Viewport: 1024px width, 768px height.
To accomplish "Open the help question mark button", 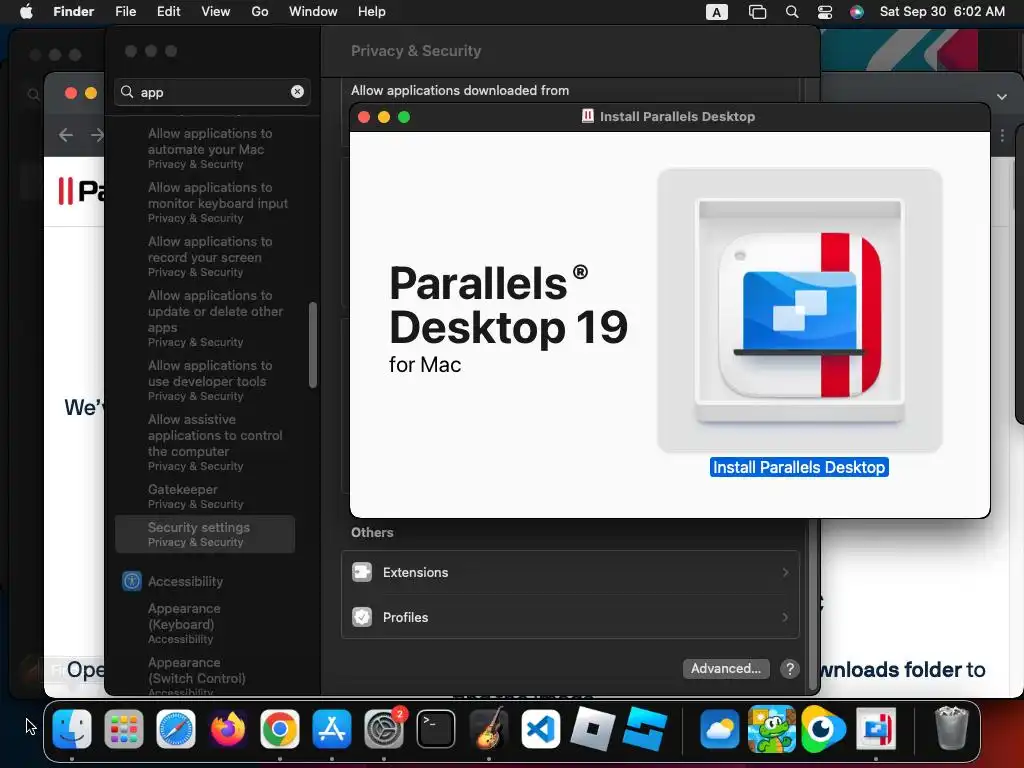I will point(790,669).
